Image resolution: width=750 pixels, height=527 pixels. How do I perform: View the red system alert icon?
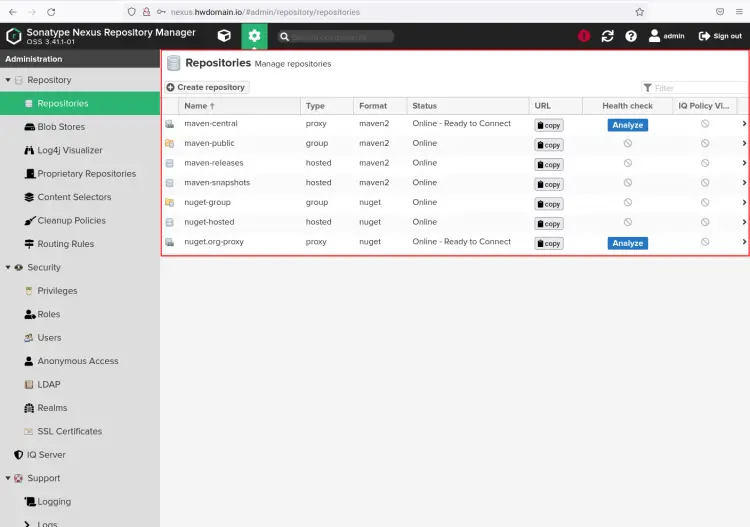tap(584, 36)
